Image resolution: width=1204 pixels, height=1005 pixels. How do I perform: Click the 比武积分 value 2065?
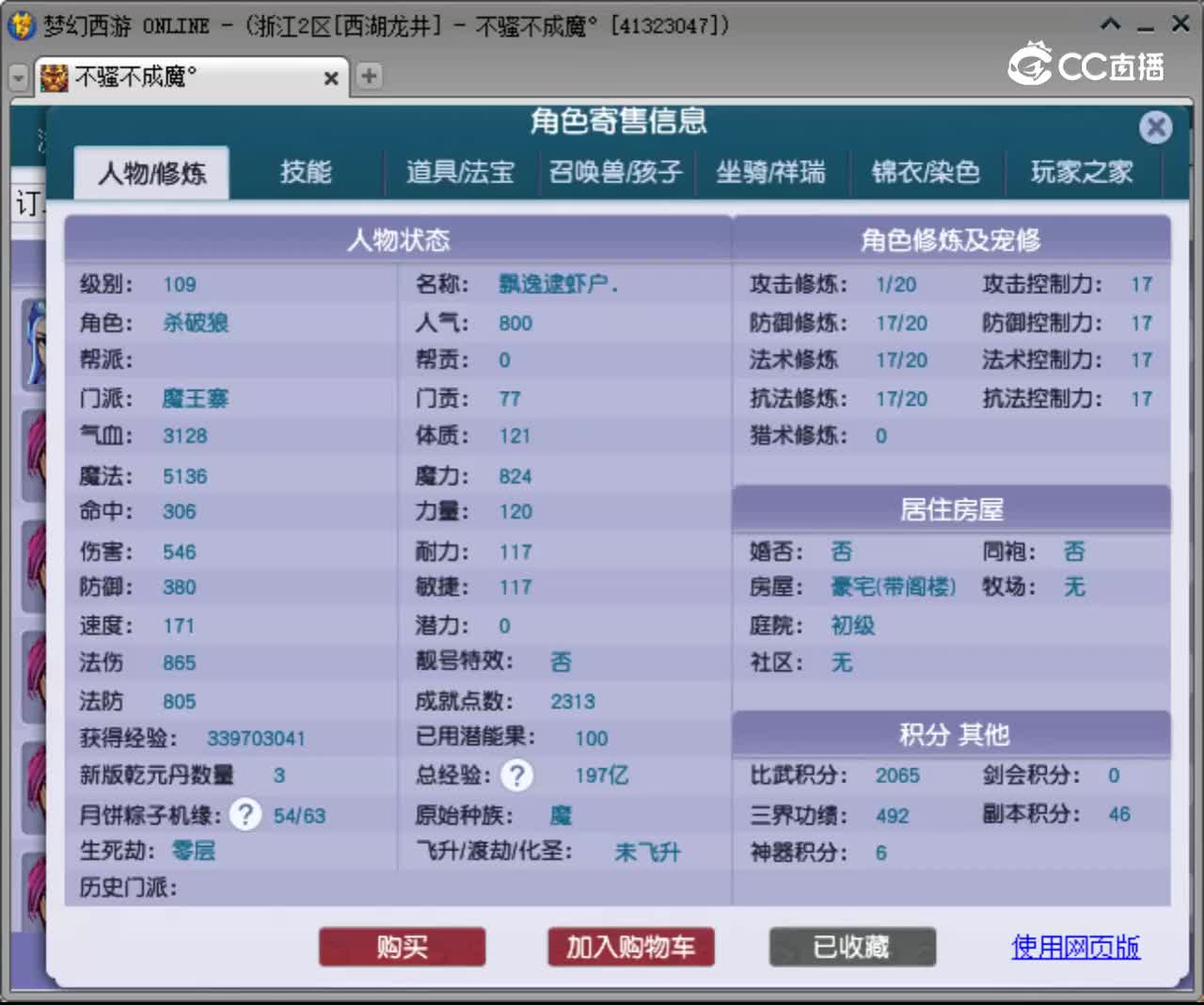point(898,775)
